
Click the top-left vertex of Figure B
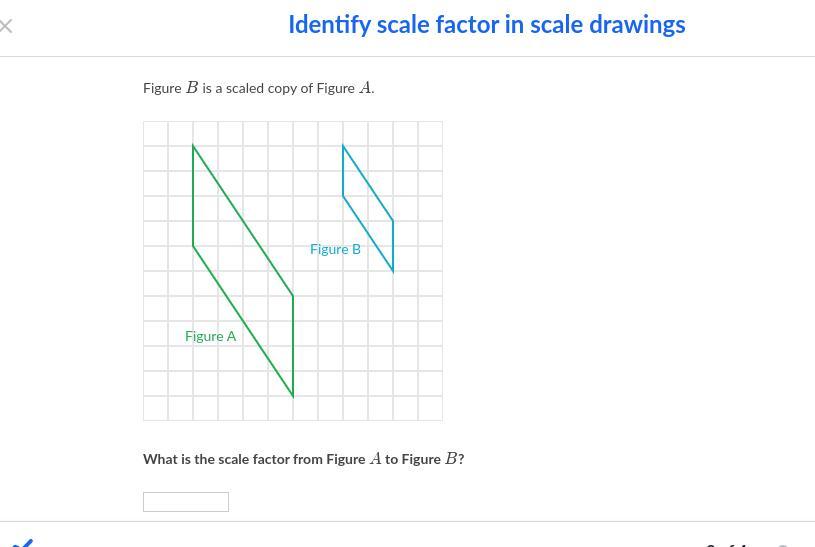[343, 146]
